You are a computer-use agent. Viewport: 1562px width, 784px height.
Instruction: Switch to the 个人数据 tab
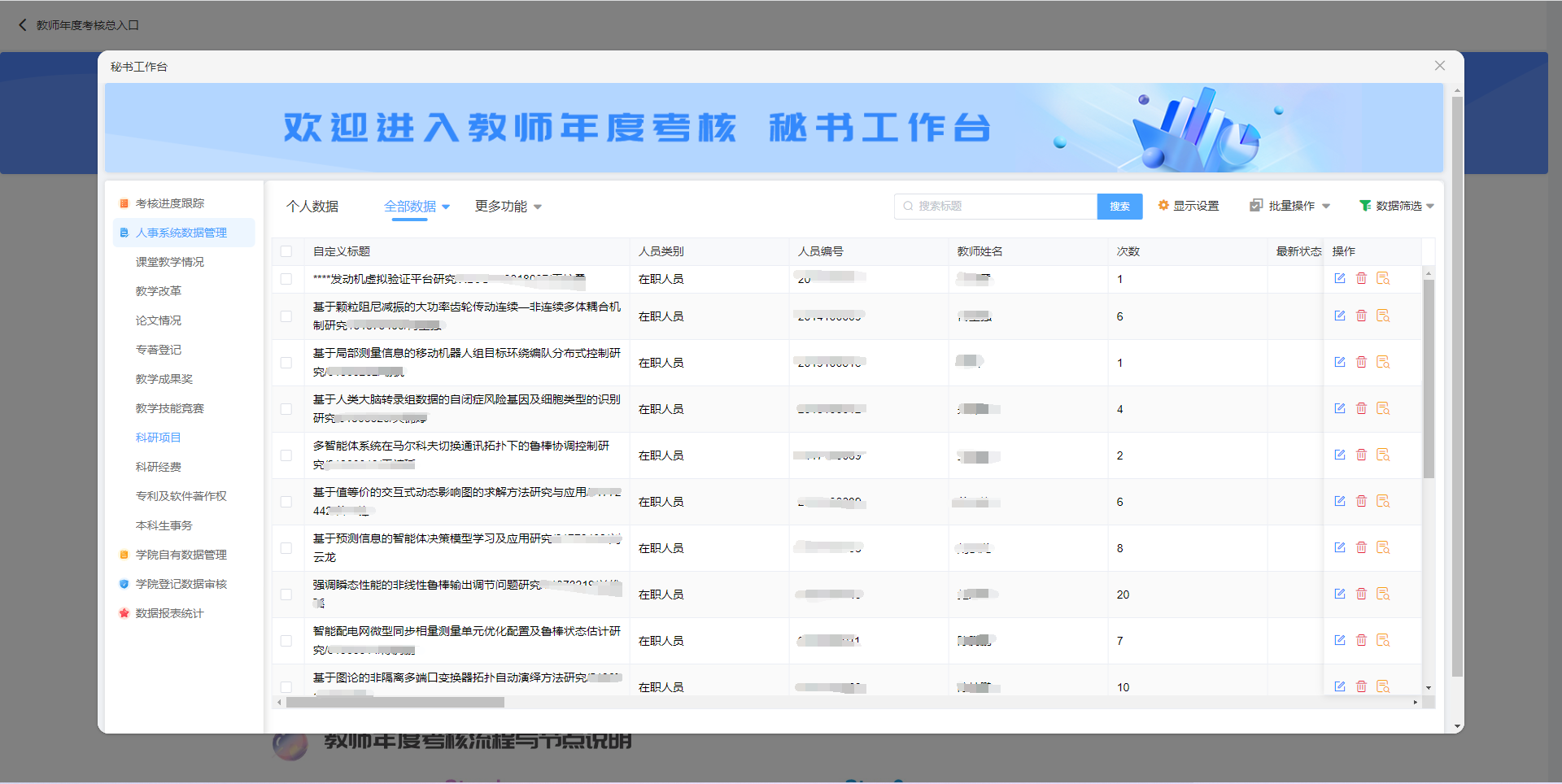pyautogui.click(x=312, y=207)
